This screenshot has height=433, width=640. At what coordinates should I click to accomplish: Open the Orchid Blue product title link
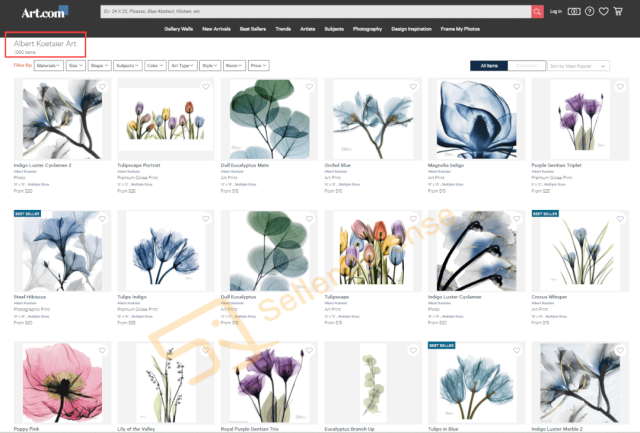338,165
